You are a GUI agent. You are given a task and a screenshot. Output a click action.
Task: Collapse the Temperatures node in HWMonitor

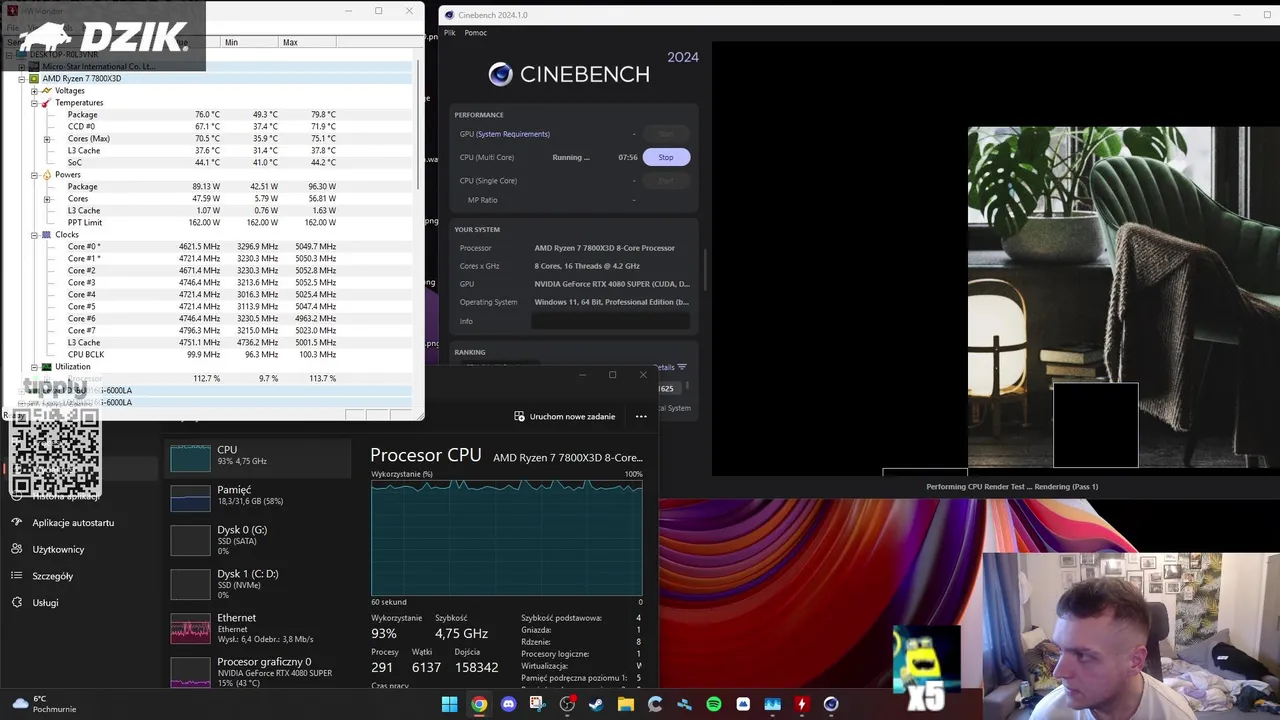click(x=34, y=102)
